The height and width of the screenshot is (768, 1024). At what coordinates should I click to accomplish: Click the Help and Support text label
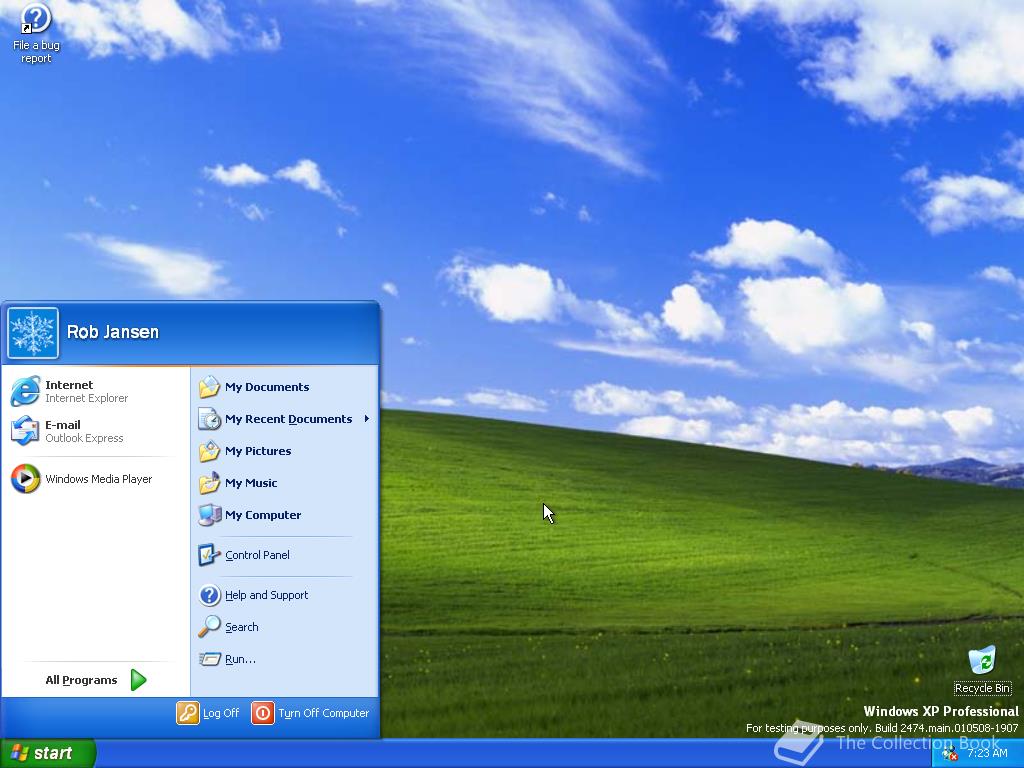266,595
